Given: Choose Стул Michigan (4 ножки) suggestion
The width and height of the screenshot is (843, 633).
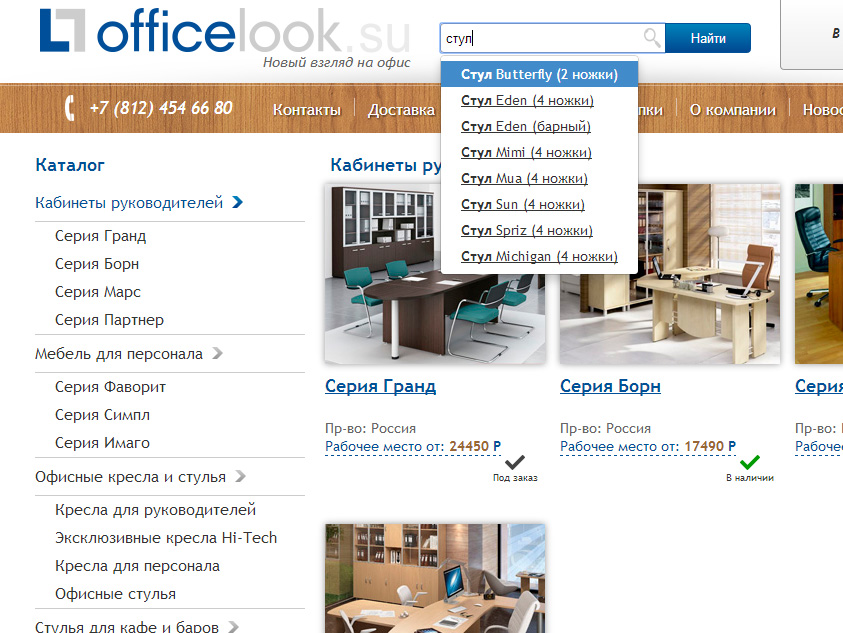Looking at the screenshot, I should pyautogui.click(x=539, y=257).
